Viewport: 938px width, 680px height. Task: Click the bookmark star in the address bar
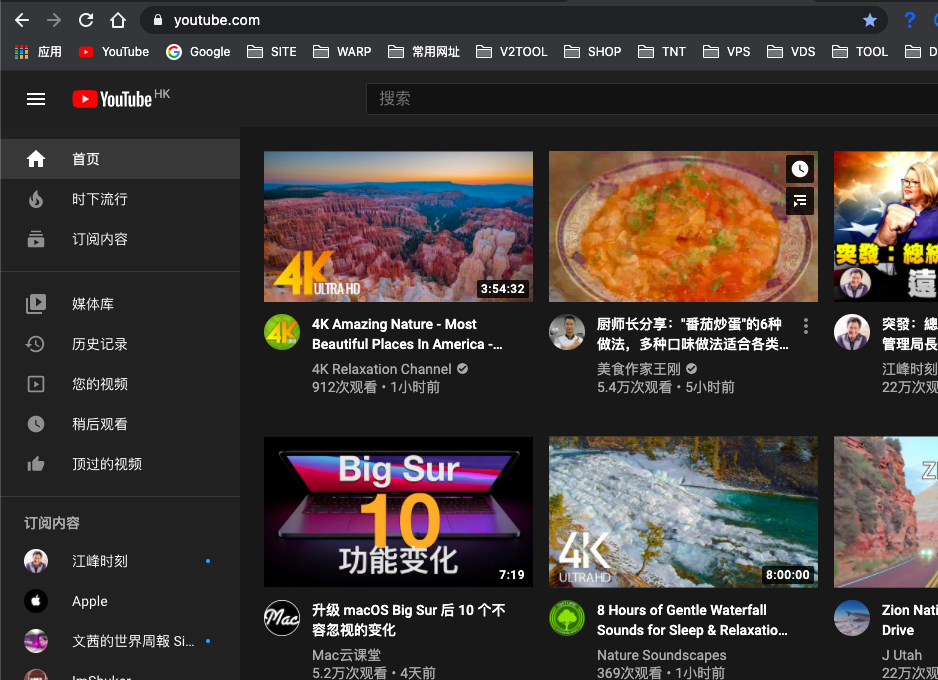(x=869, y=19)
